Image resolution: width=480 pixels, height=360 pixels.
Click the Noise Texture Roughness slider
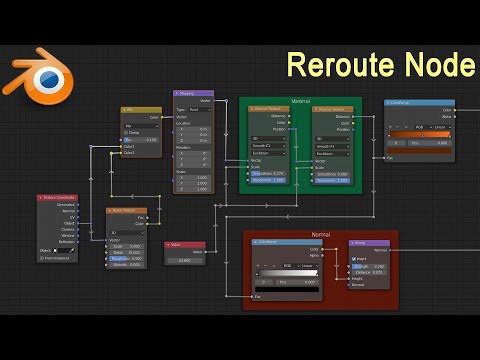127,258
